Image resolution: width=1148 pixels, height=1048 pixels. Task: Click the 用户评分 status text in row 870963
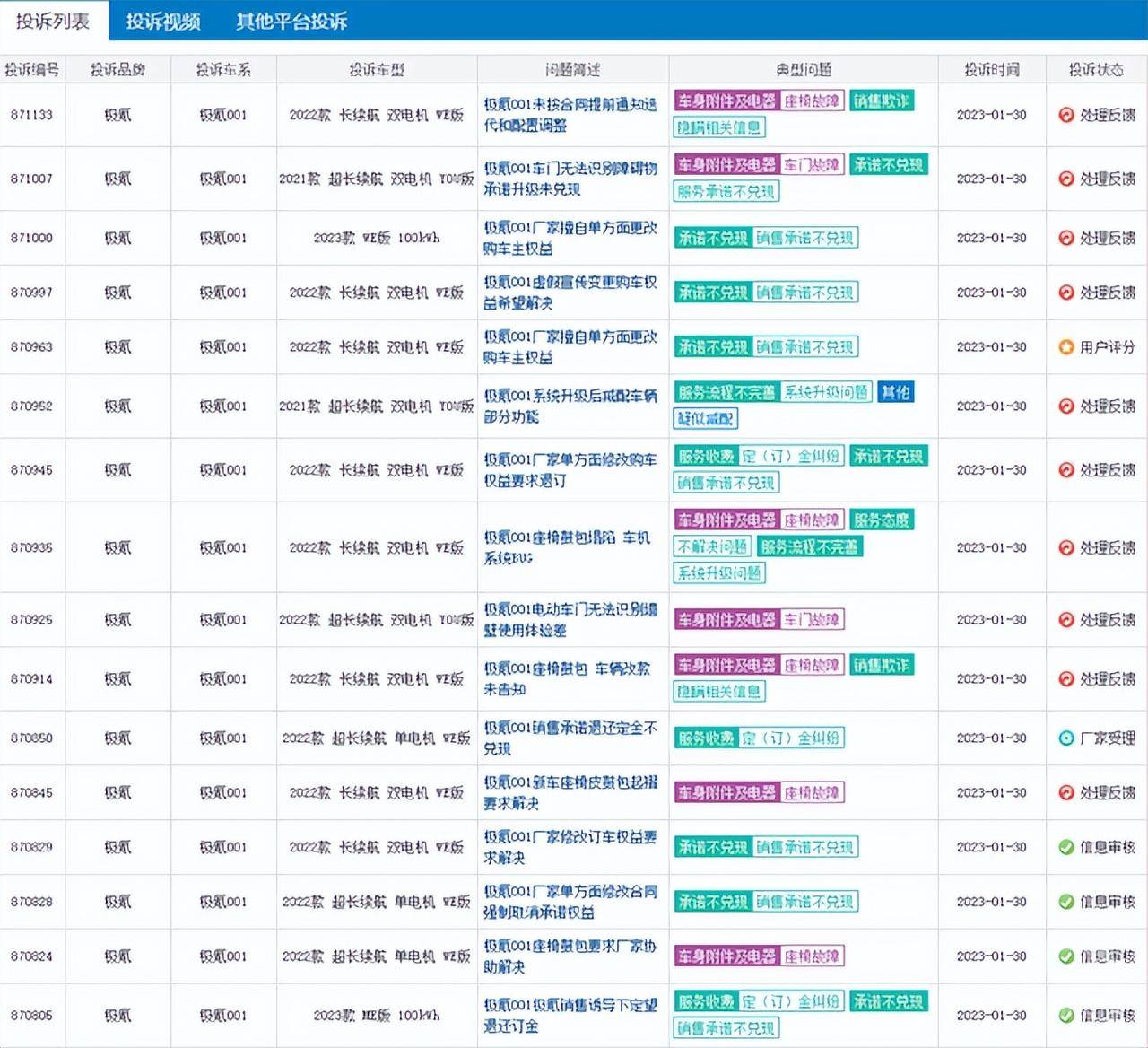click(x=1107, y=347)
